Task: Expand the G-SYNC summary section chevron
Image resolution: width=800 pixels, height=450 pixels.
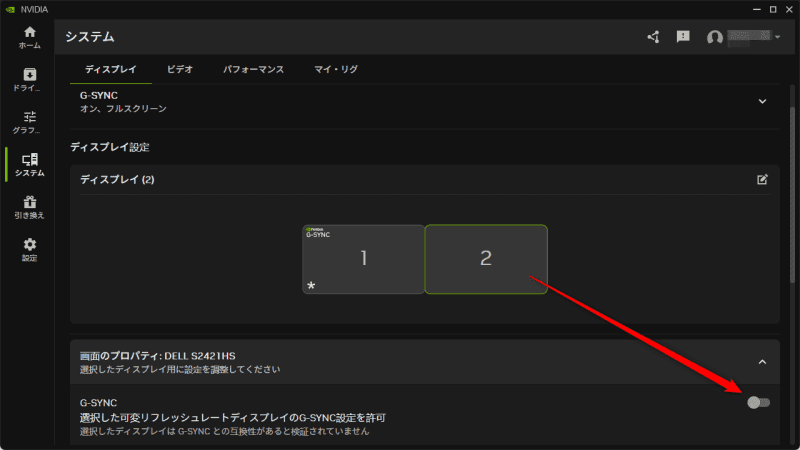Action: coord(763,101)
